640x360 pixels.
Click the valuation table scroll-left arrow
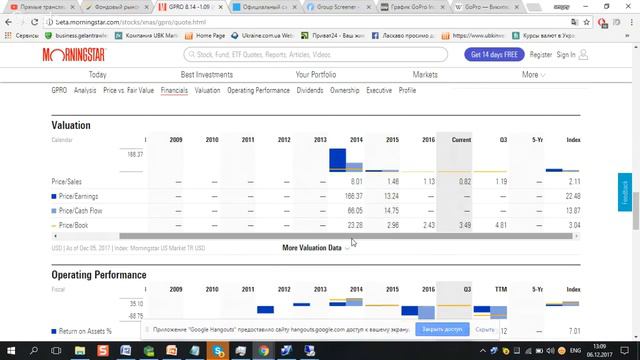click(x=55, y=236)
